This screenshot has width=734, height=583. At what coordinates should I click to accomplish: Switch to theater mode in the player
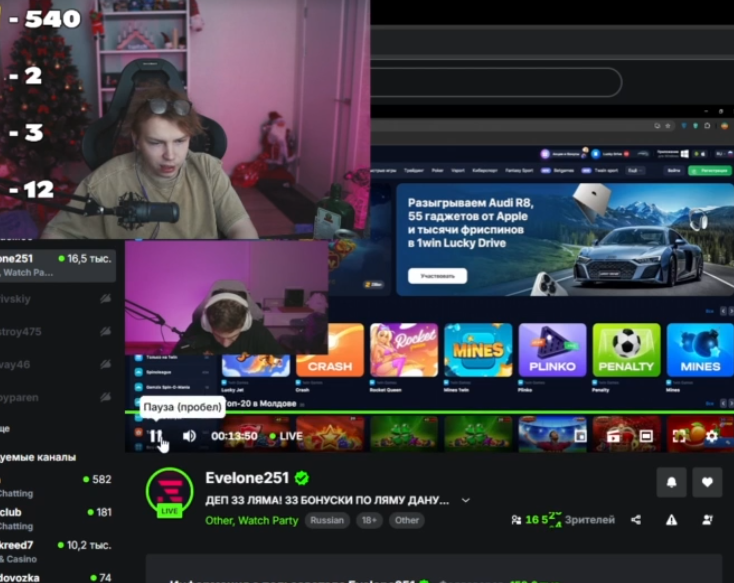[646, 436]
